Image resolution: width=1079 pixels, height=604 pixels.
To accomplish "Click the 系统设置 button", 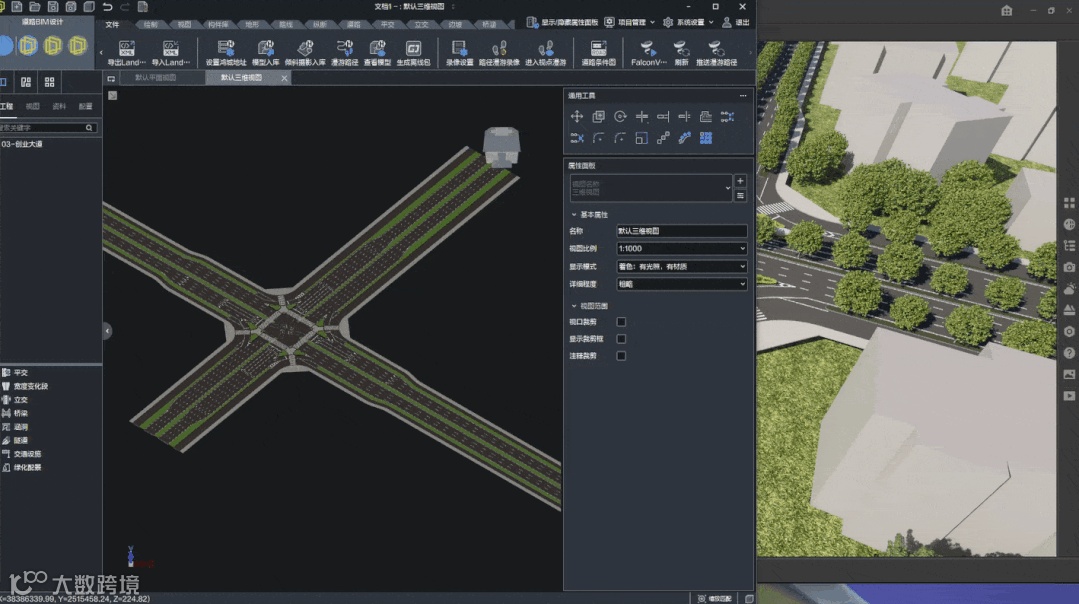I will pyautogui.click(x=689, y=22).
